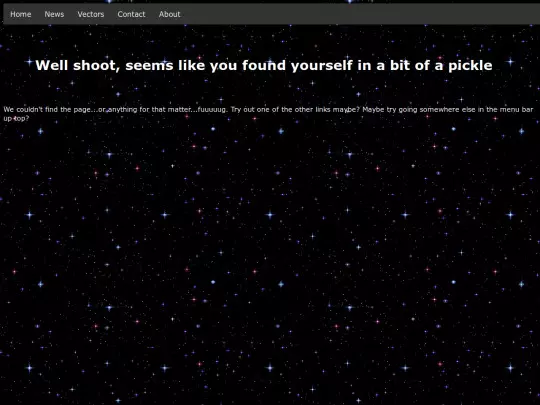
Task: Click the paragraph beginning 'We couldn't find the page'
Action: [x=268, y=114]
